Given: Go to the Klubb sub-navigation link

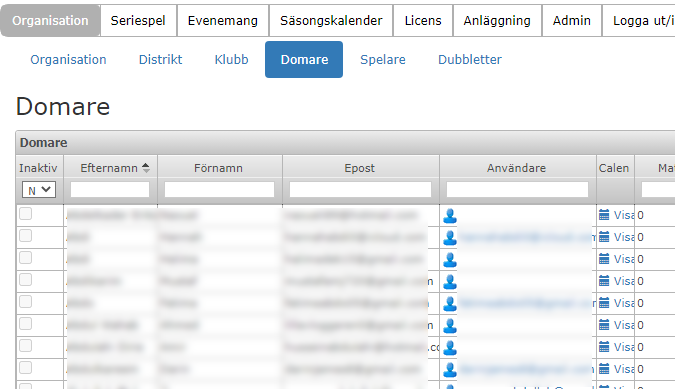Looking at the screenshot, I should coord(232,59).
